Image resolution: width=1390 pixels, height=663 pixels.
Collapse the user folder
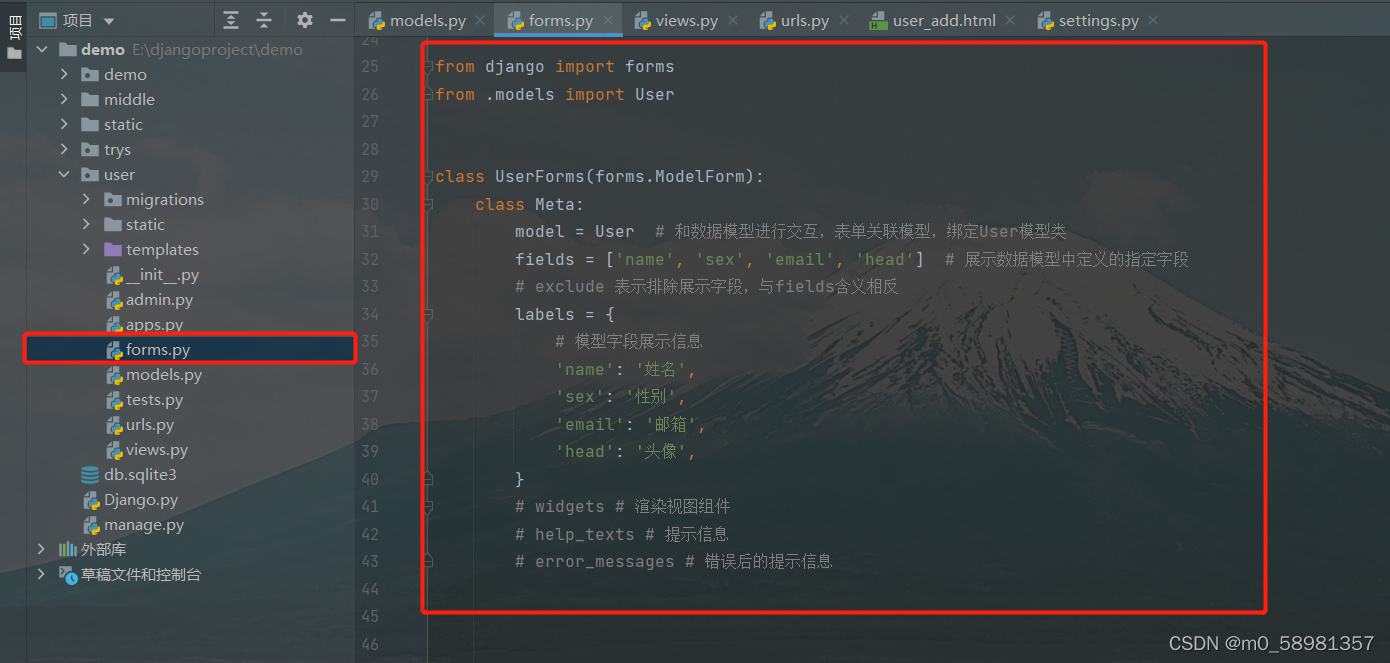point(64,174)
